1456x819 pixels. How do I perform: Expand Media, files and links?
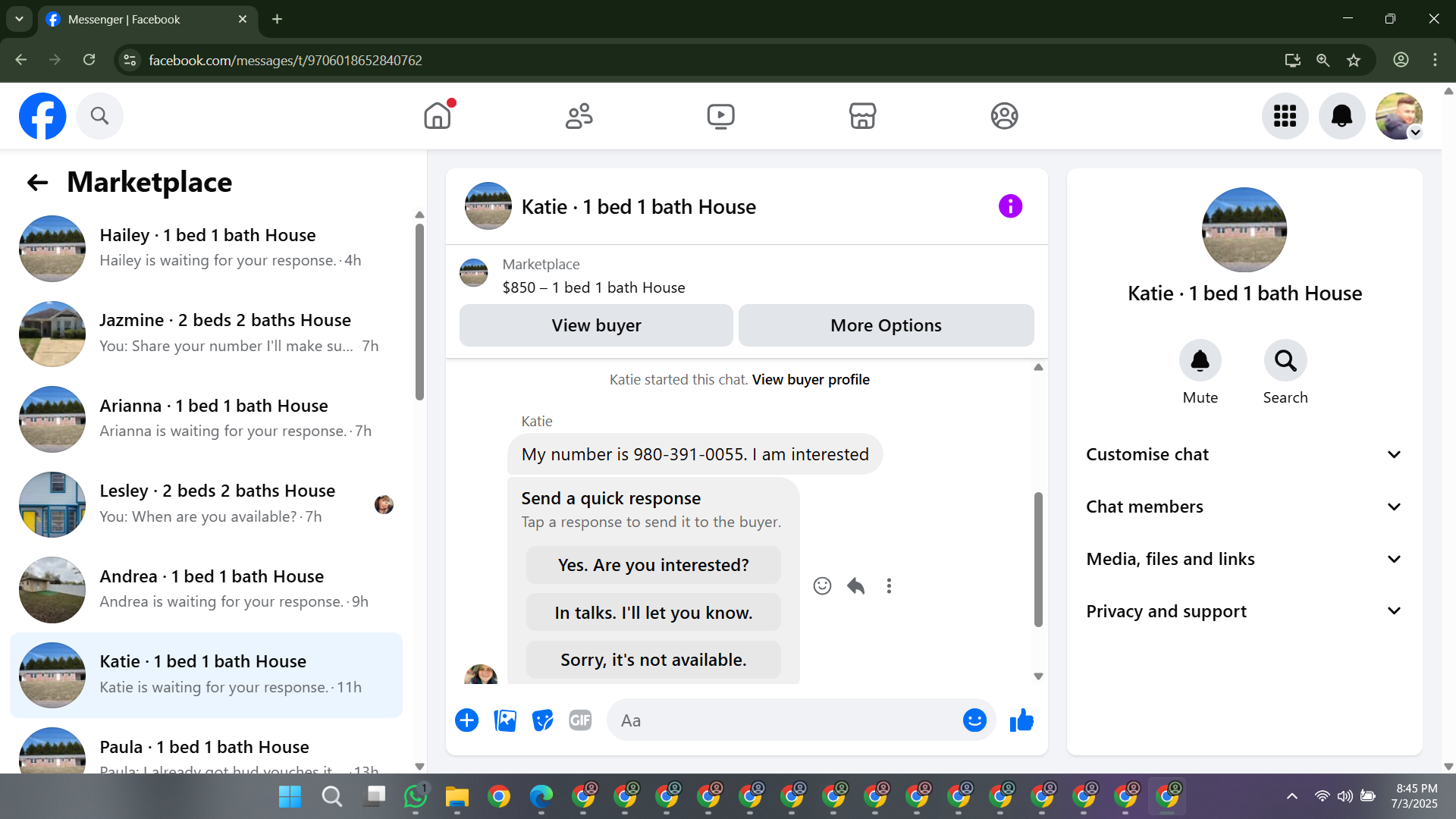click(1244, 559)
